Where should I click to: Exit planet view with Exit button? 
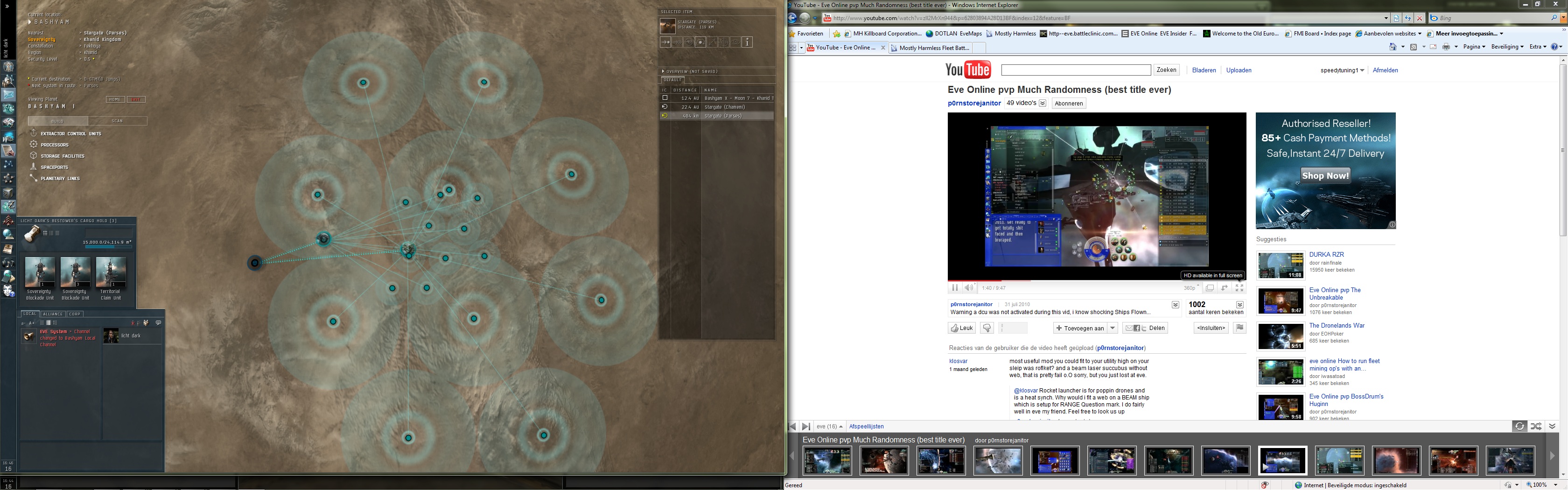click(136, 99)
